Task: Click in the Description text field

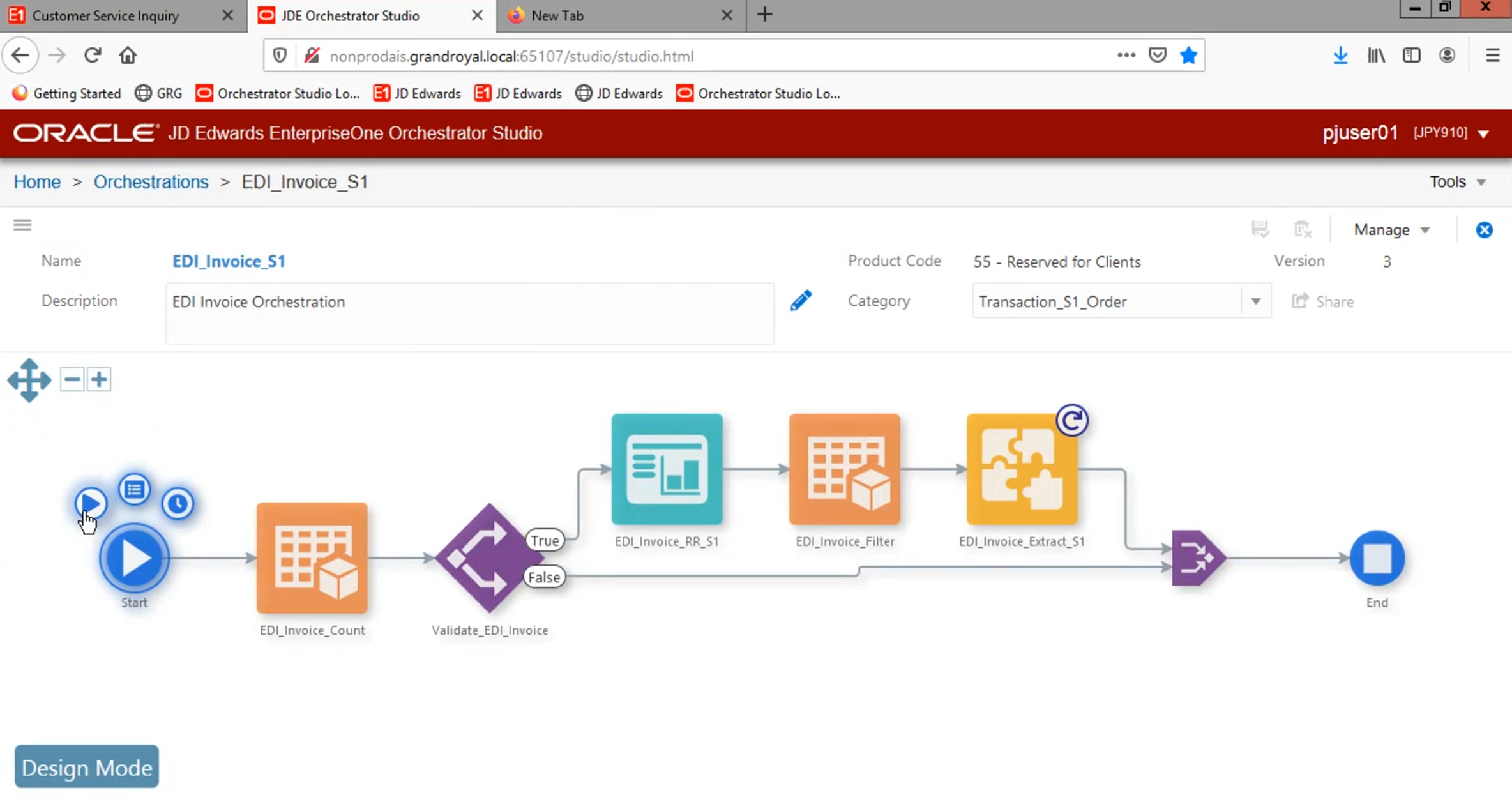Action: tap(469, 313)
